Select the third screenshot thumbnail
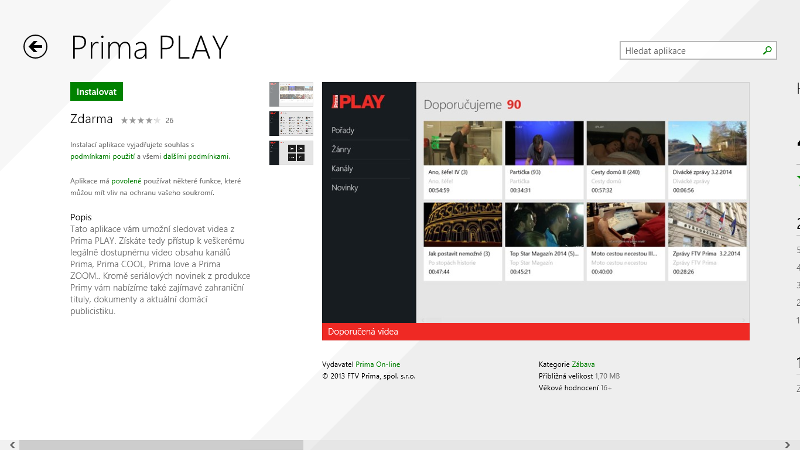The width and height of the screenshot is (800, 450). (291, 153)
